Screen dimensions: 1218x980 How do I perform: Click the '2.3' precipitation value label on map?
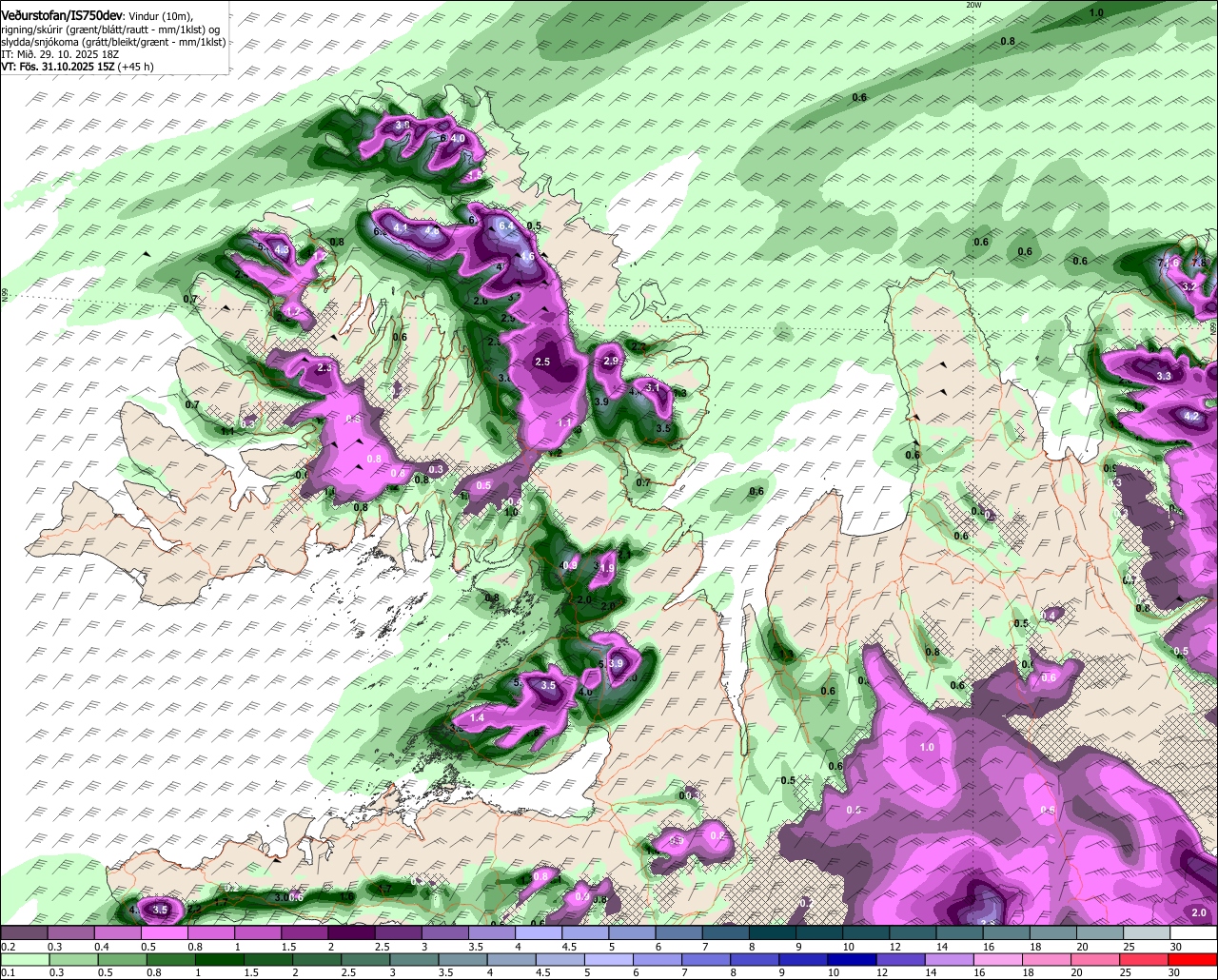(x=324, y=368)
